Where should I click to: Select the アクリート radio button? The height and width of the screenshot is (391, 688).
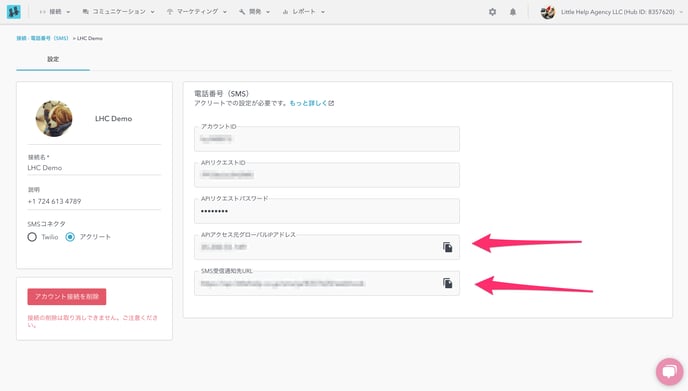coord(70,237)
